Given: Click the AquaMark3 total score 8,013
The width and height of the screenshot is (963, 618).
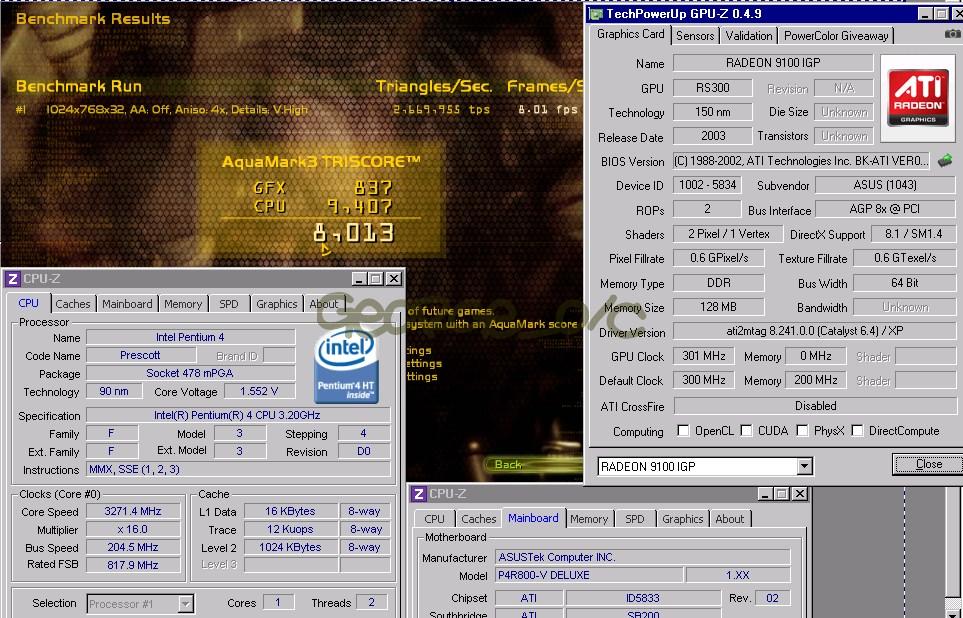Looking at the screenshot, I should tap(353, 233).
